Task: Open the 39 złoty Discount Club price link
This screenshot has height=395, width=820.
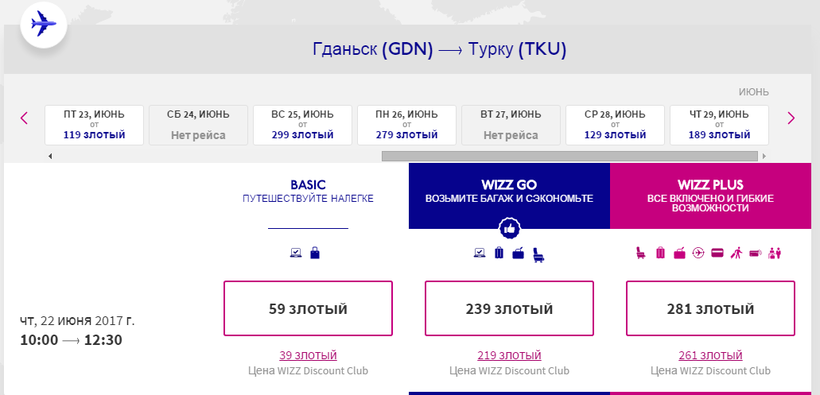Action: [x=308, y=355]
